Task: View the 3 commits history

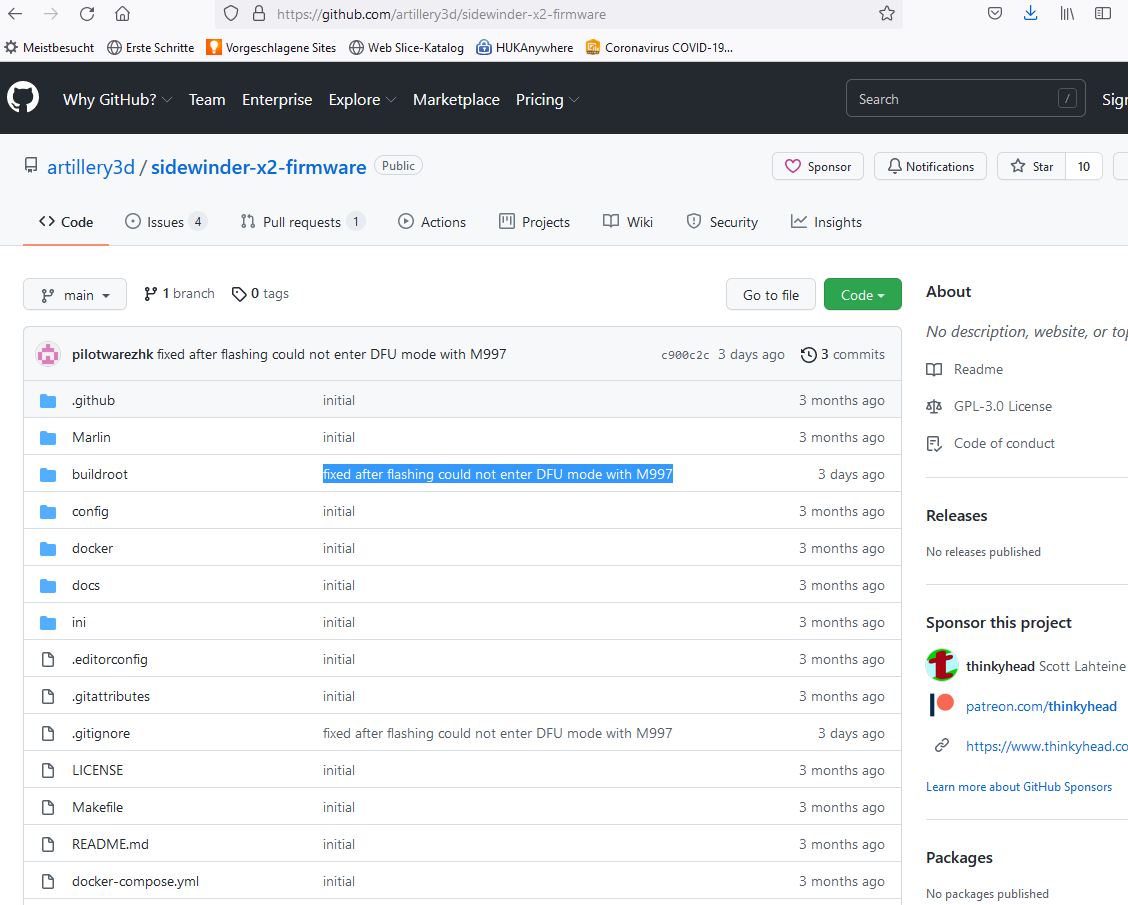Action: pyautogui.click(x=842, y=354)
